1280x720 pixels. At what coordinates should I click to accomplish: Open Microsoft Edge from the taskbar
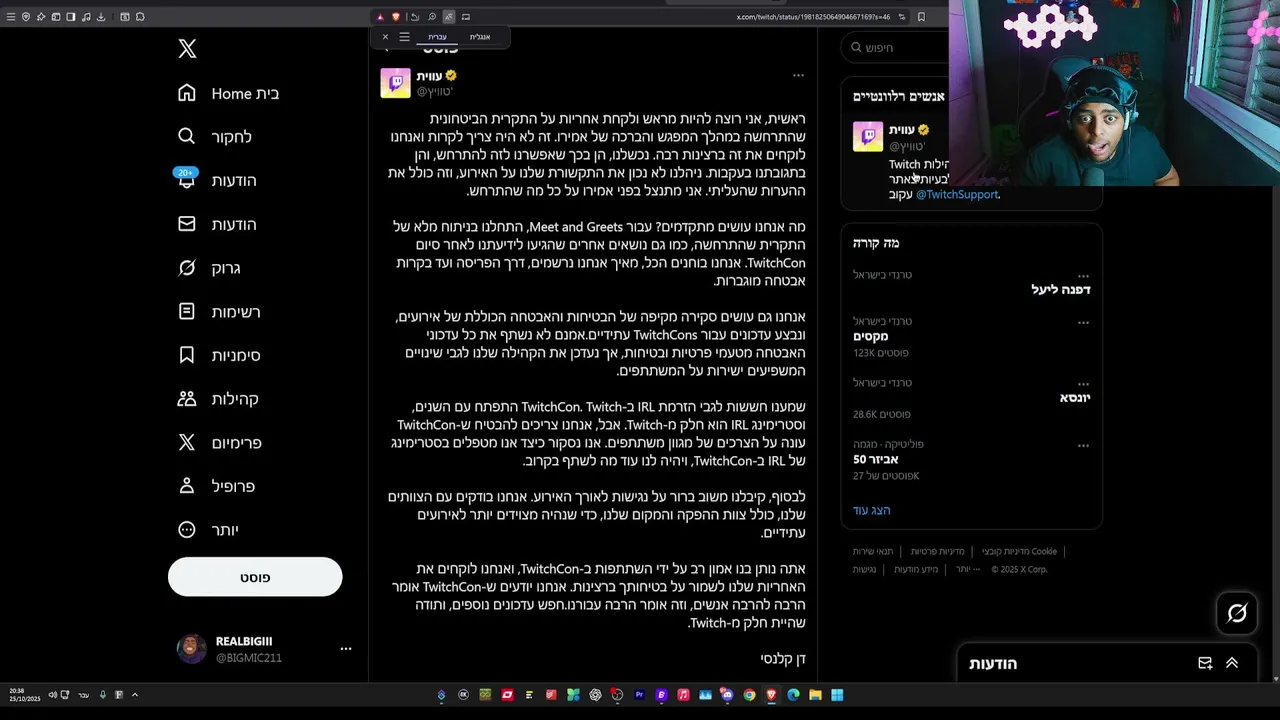click(x=793, y=695)
